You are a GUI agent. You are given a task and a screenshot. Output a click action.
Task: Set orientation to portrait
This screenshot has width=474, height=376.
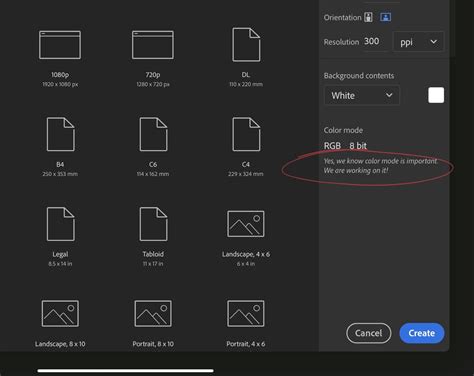(368, 17)
